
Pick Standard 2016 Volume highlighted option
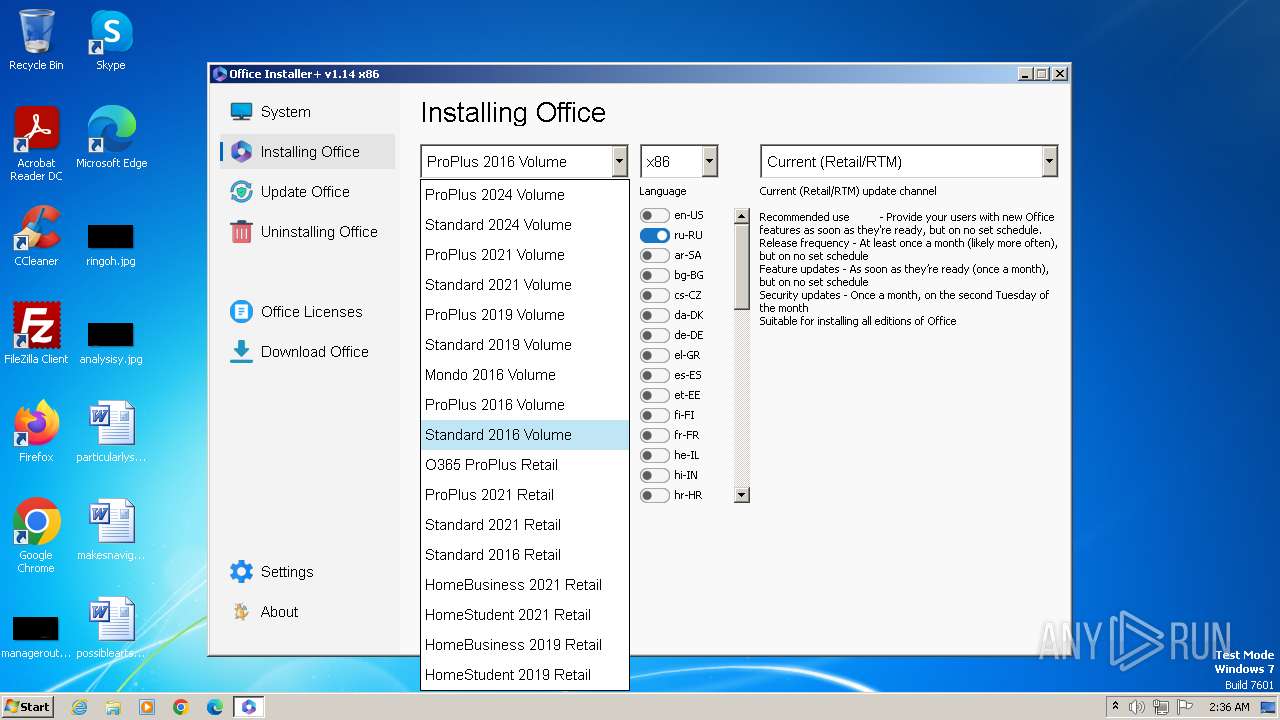click(525, 435)
